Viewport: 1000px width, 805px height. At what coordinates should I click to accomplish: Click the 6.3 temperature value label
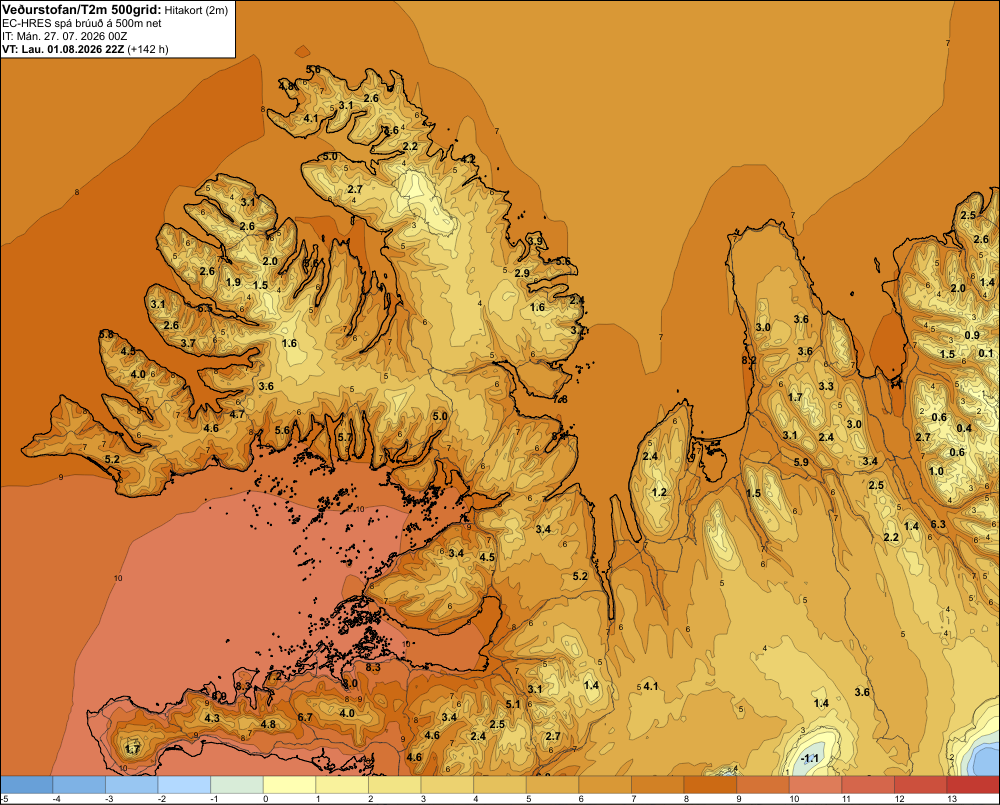pyautogui.click(x=938, y=524)
